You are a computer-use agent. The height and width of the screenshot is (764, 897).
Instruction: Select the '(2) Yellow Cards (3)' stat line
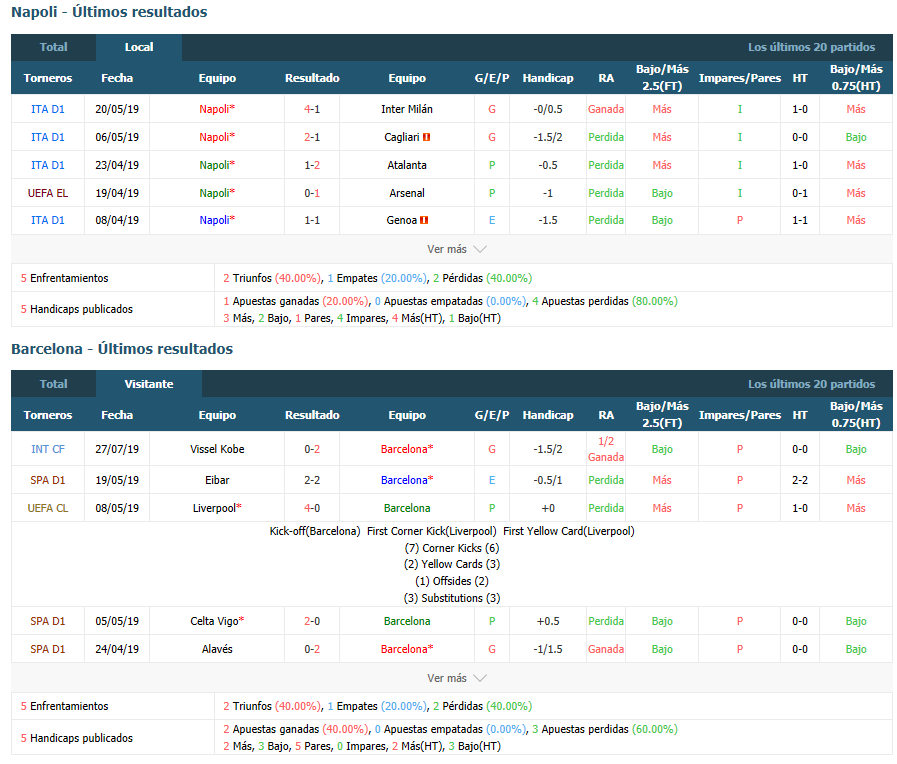tap(452, 564)
